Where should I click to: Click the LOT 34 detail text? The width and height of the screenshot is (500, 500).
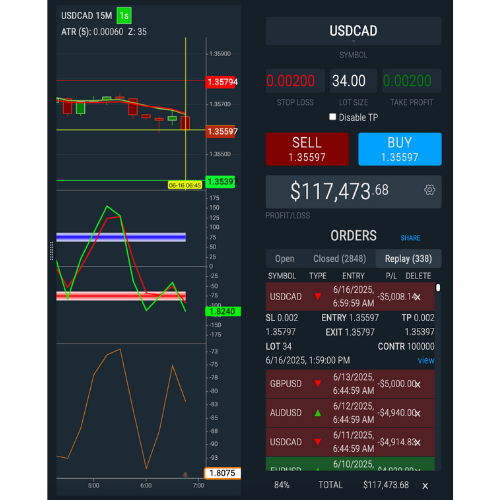[278, 347]
